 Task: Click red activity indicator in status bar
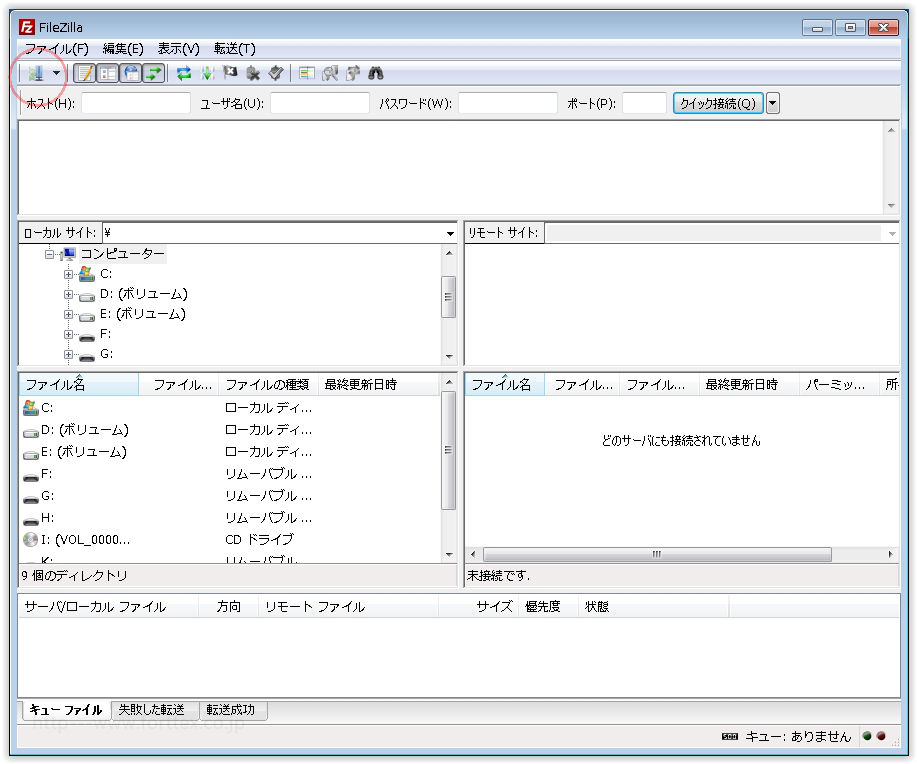(x=881, y=737)
